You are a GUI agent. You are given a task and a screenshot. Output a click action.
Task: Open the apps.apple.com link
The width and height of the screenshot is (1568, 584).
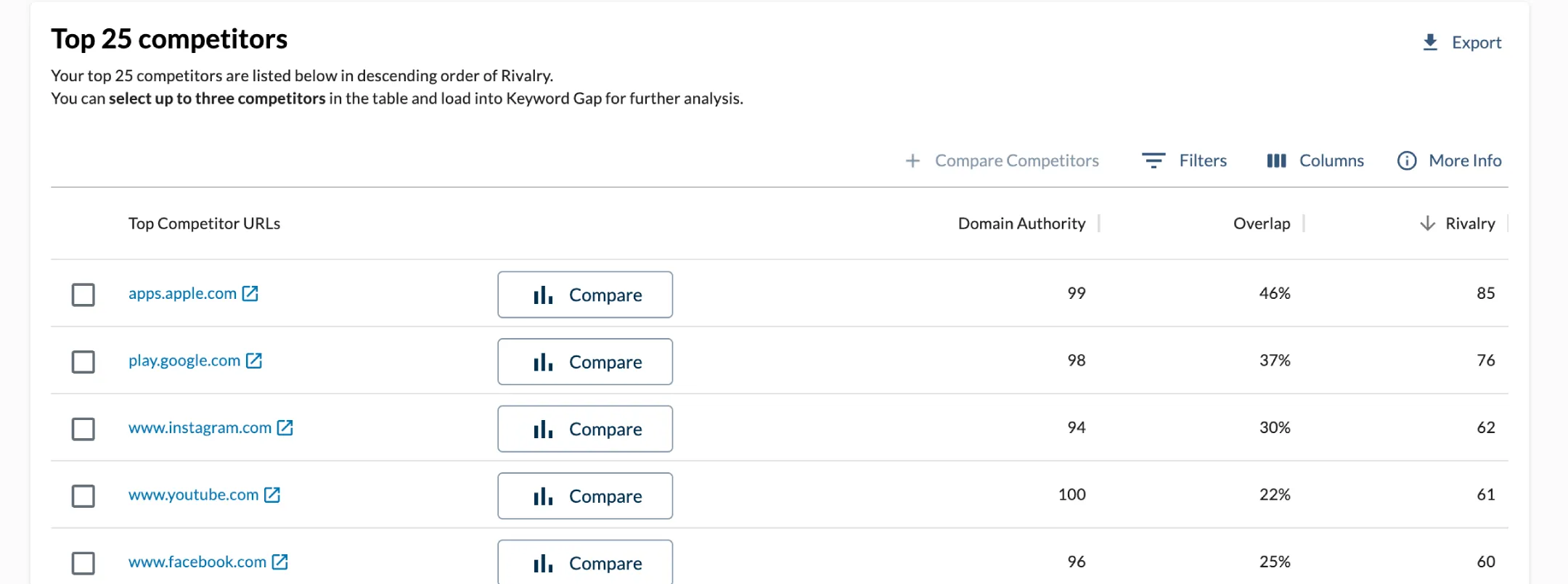coord(183,294)
